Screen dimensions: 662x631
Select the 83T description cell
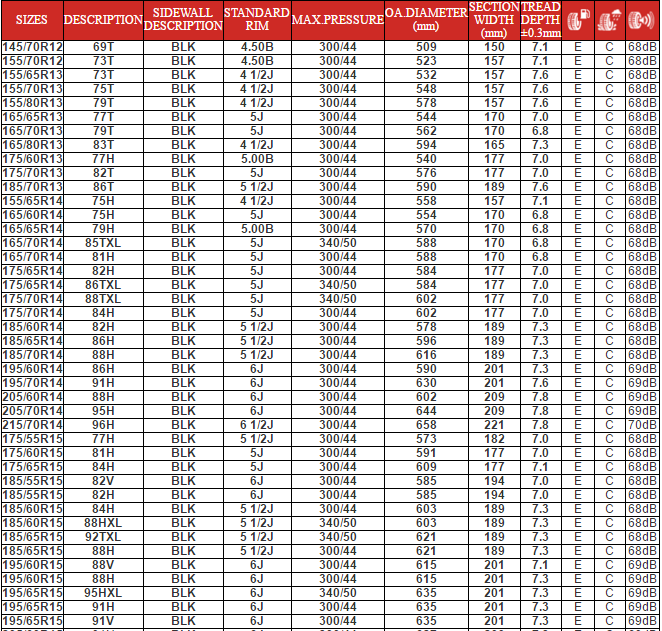(x=103, y=145)
